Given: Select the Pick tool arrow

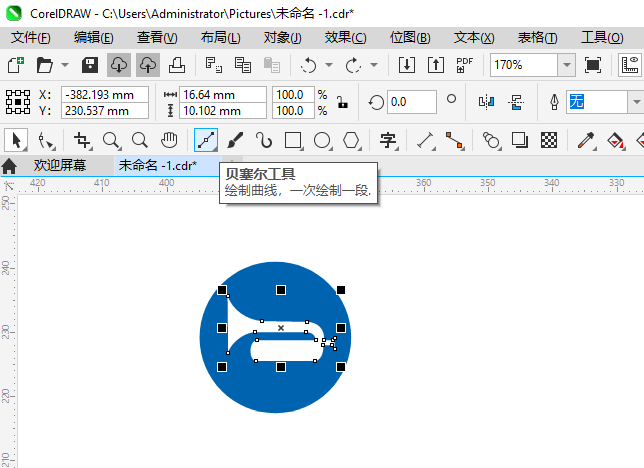Looking at the screenshot, I should pyautogui.click(x=16, y=141).
